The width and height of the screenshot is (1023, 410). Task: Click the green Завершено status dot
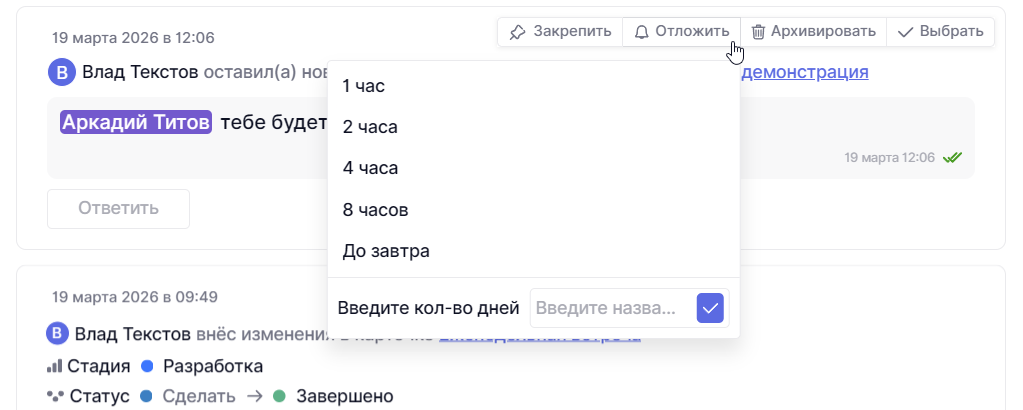coord(279,396)
